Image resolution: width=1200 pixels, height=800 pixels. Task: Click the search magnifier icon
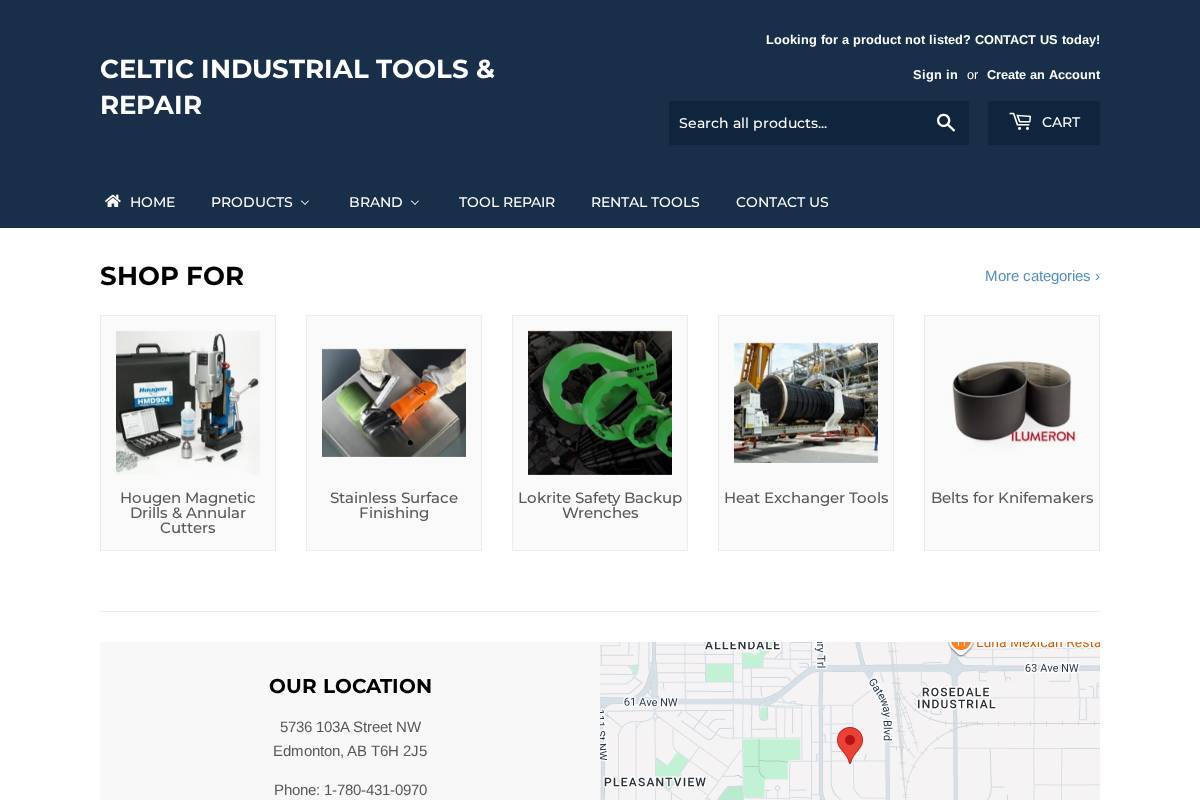(x=945, y=122)
